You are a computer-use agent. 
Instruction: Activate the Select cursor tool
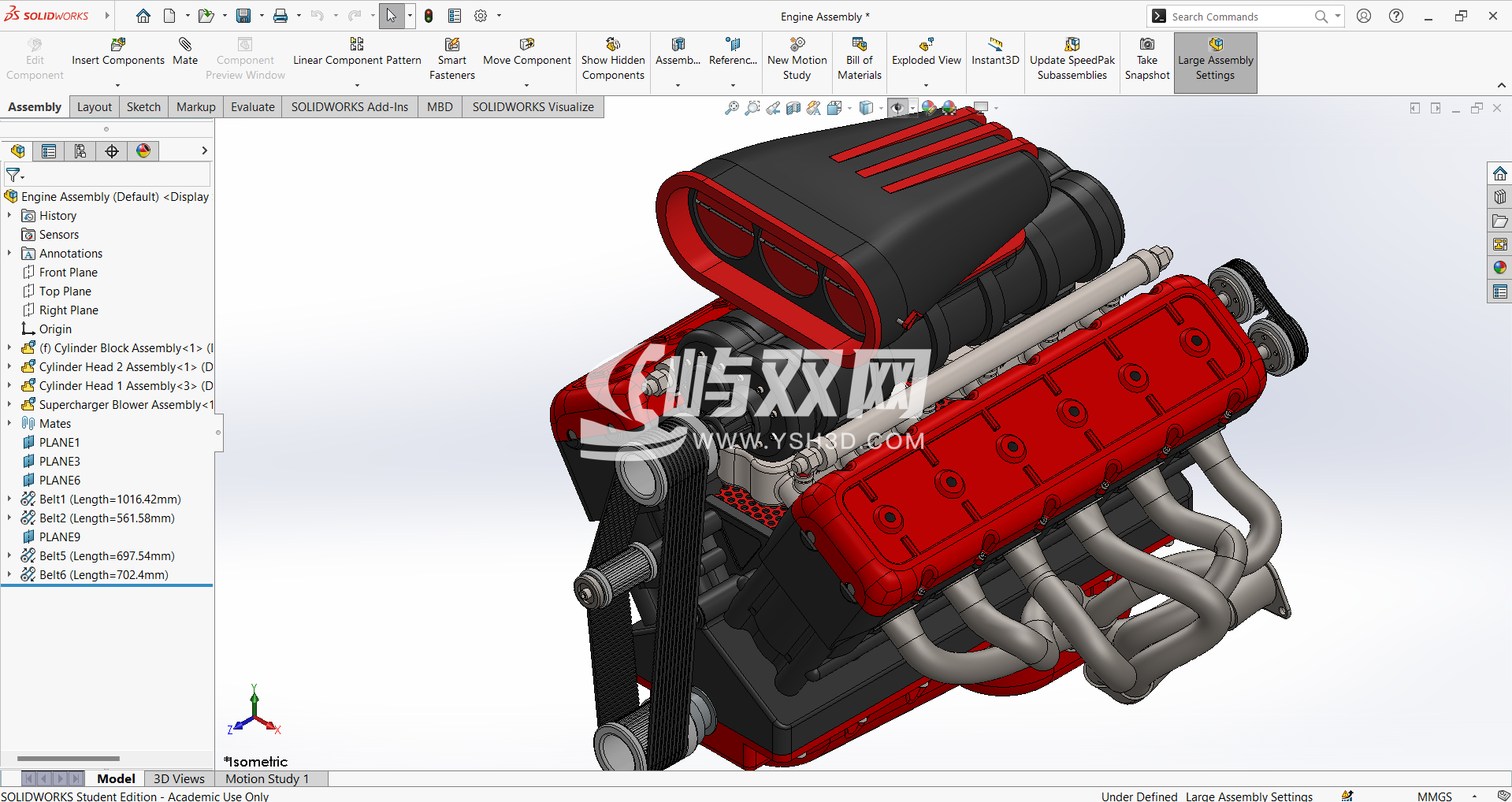pyautogui.click(x=392, y=16)
